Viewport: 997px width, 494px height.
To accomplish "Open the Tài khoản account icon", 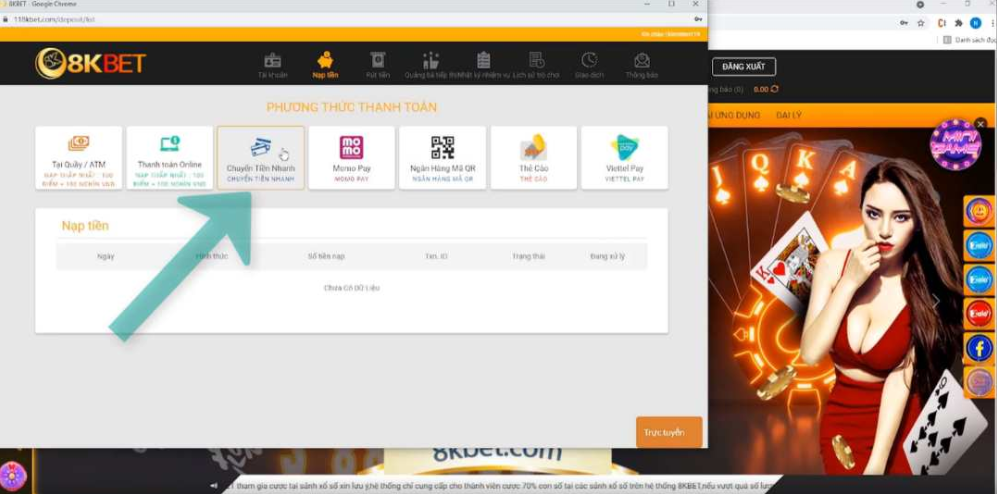I will point(272,65).
